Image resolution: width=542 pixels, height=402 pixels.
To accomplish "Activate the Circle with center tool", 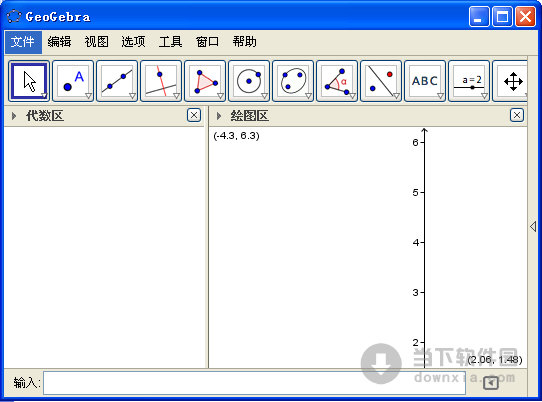I will click(x=249, y=81).
